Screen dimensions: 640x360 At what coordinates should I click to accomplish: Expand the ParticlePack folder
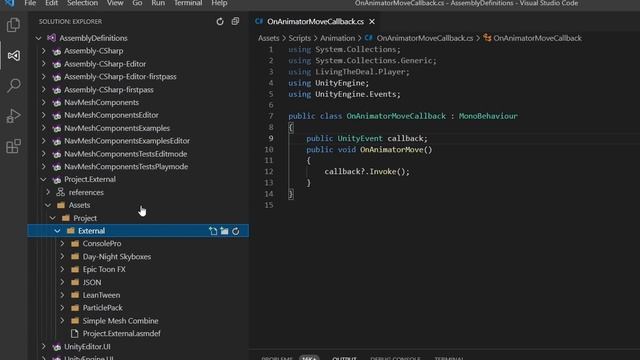click(x=62, y=308)
